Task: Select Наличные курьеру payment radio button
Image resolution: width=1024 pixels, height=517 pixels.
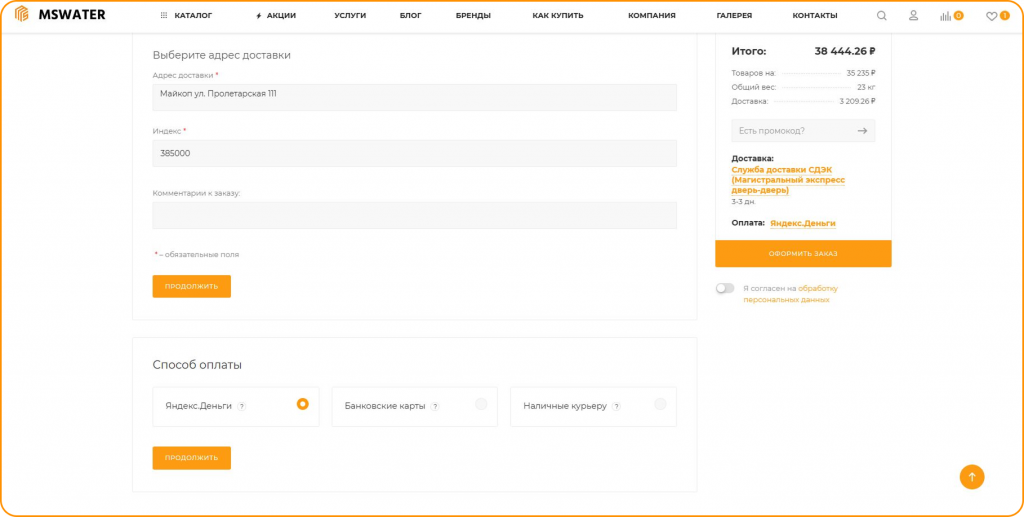Action: (660, 404)
